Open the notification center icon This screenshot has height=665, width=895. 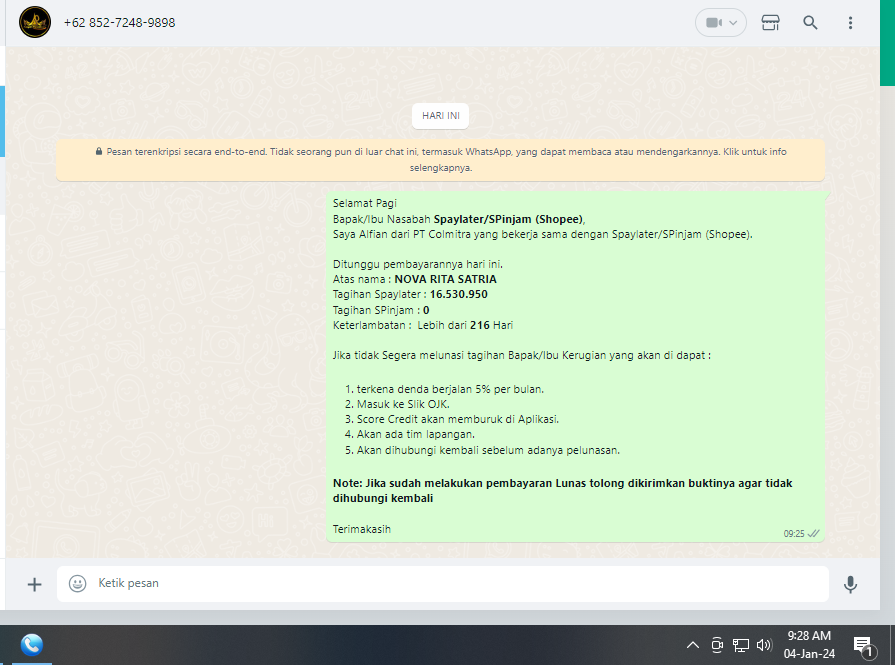pos(864,646)
